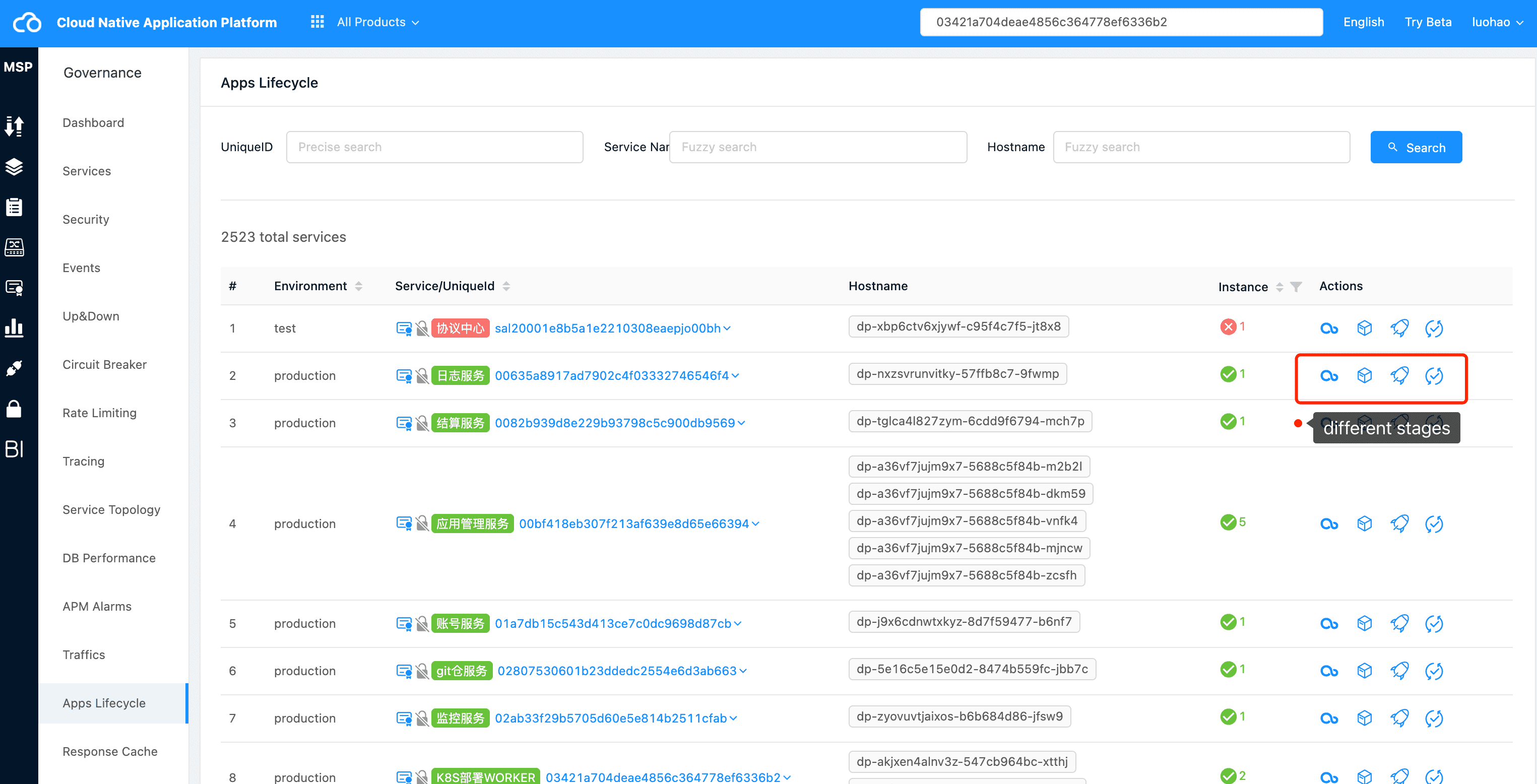Expand the 0082b939d8e229b93798c5c900db9569 service chevron
This screenshot has height=784, width=1537.
[741, 423]
